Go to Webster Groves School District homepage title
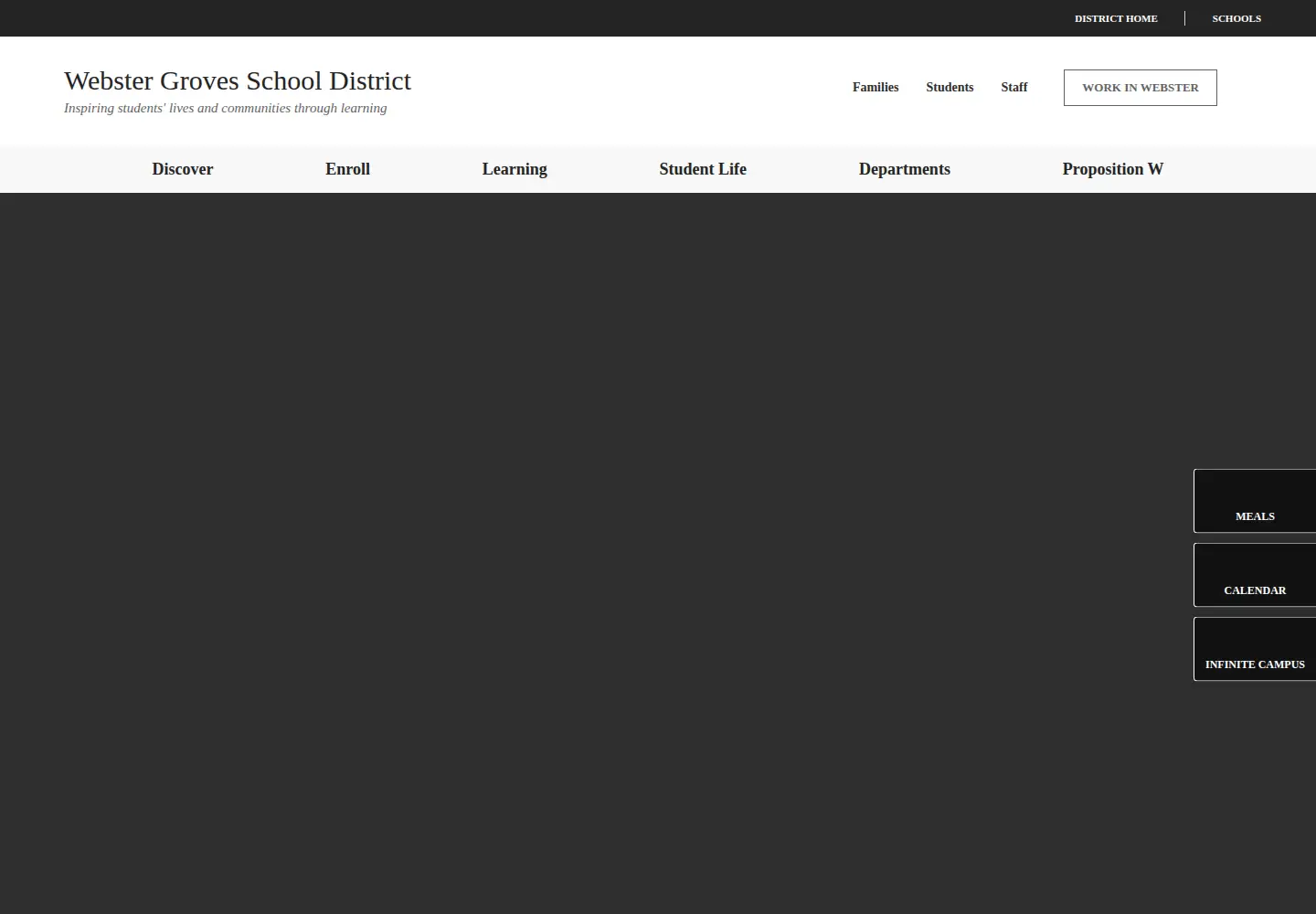1316x914 pixels. pos(238,80)
